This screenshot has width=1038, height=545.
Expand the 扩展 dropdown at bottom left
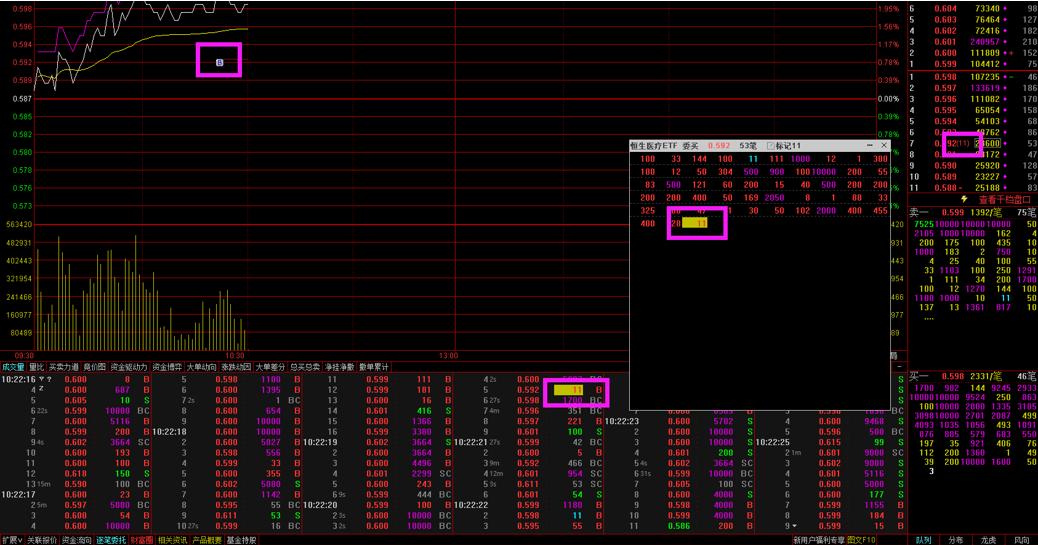coord(12,540)
